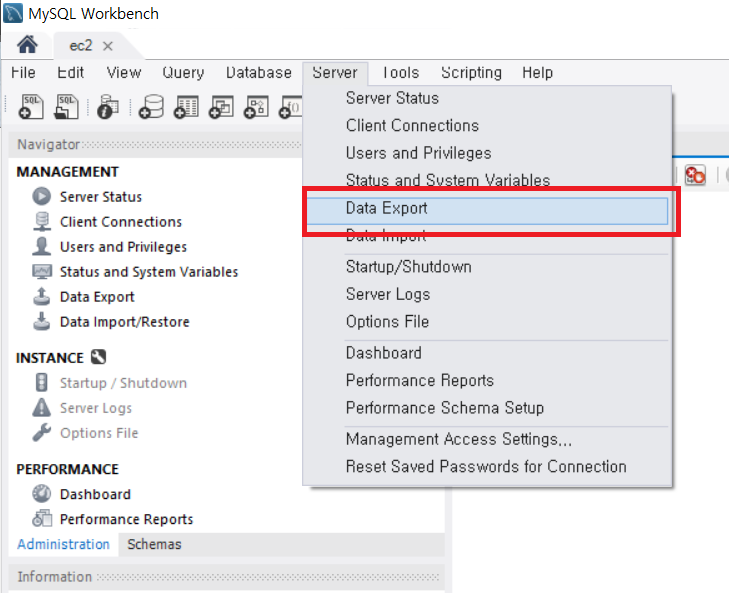
Task: Click the Status and System Variables monitor icon
Action: point(41,271)
